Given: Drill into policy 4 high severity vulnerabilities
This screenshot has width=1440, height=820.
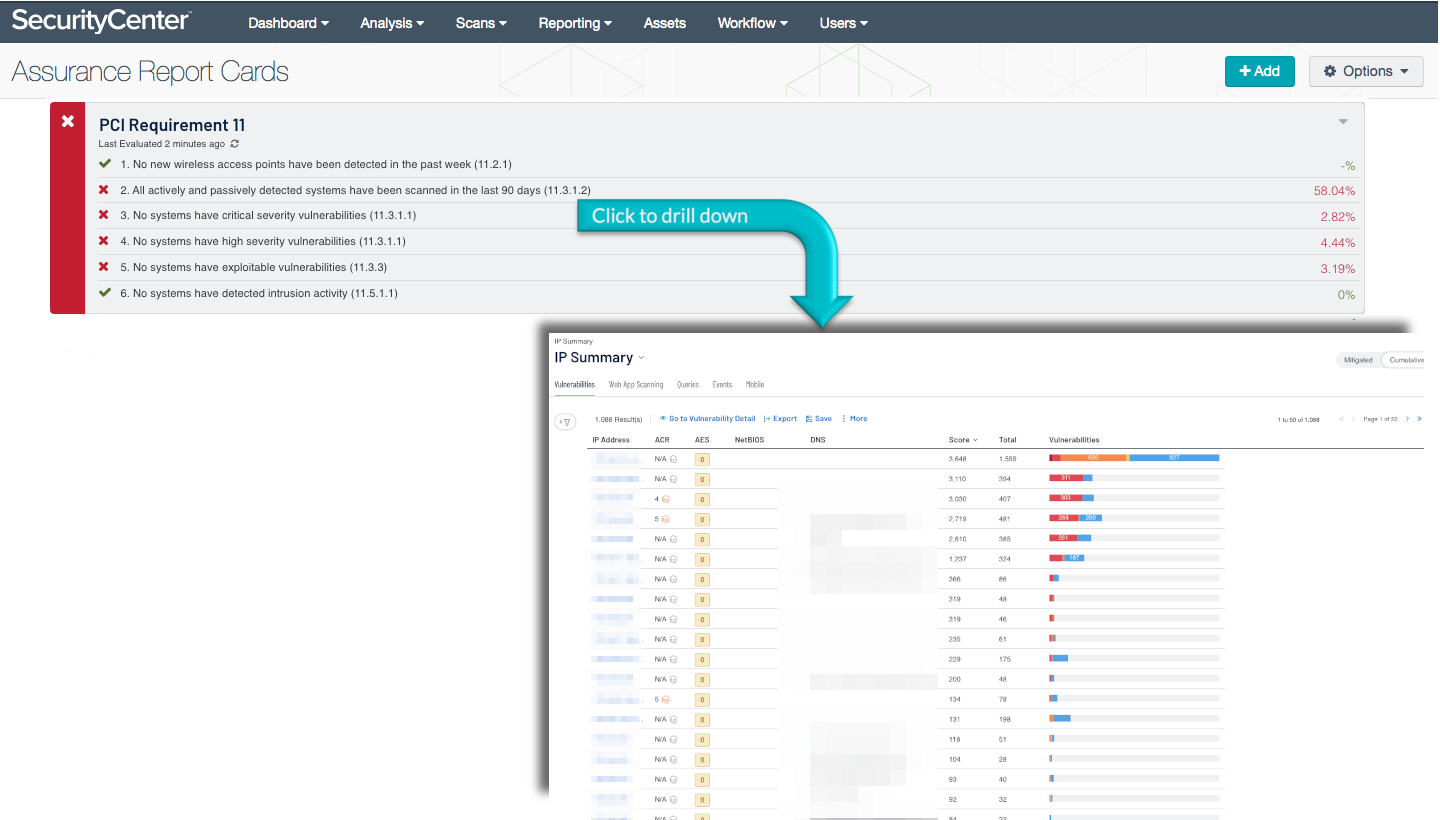Looking at the screenshot, I should (x=262, y=241).
